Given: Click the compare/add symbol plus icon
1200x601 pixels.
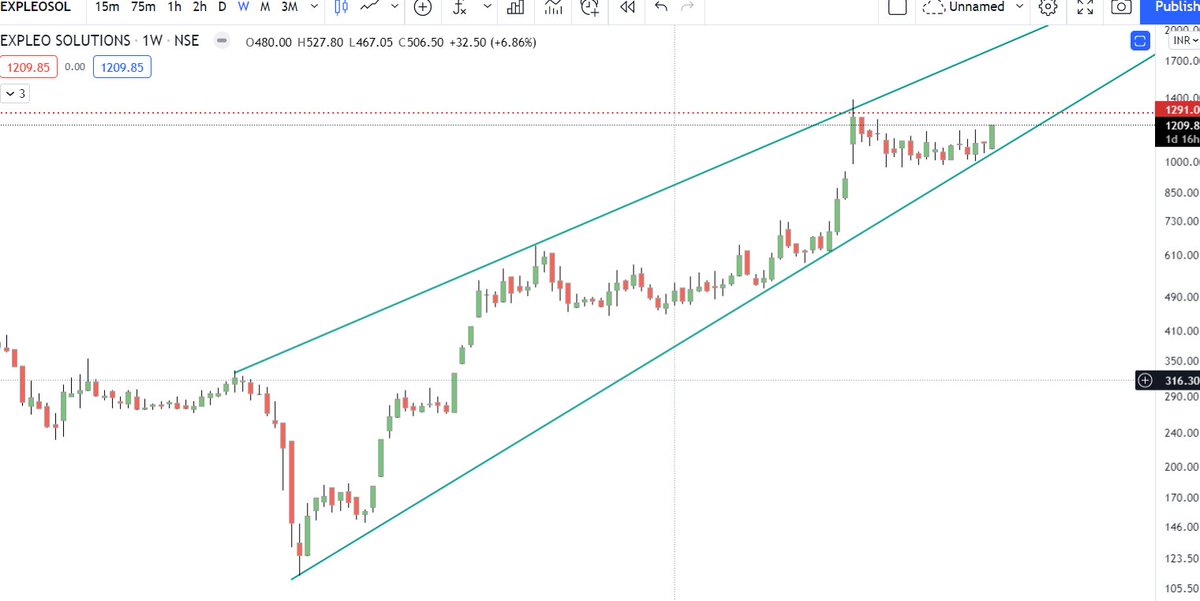Looking at the screenshot, I should point(423,7).
